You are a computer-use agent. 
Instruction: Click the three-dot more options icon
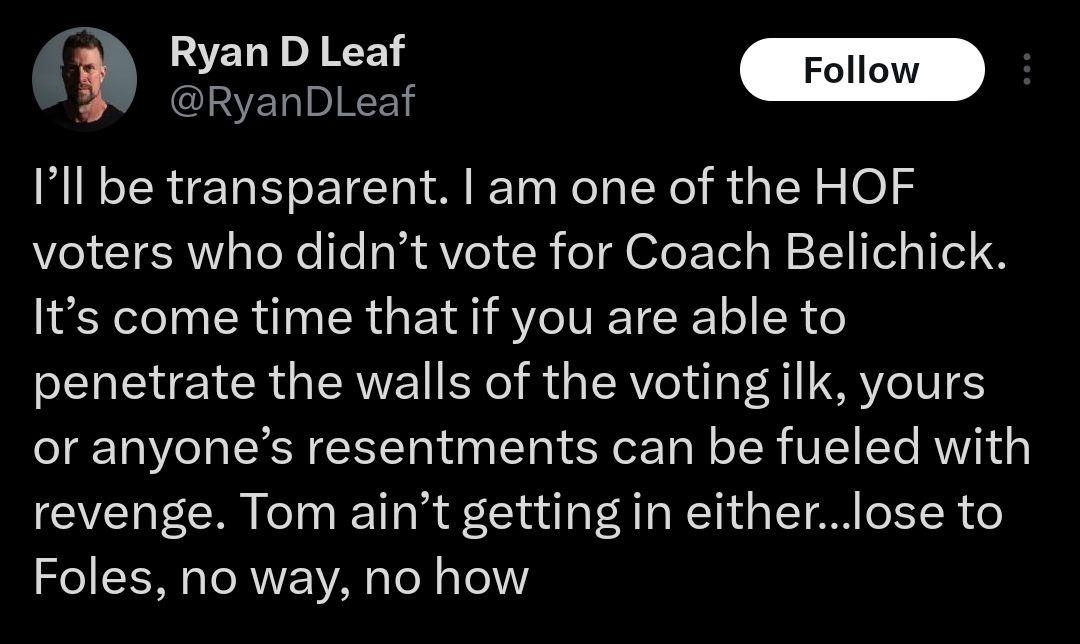(x=1026, y=70)
